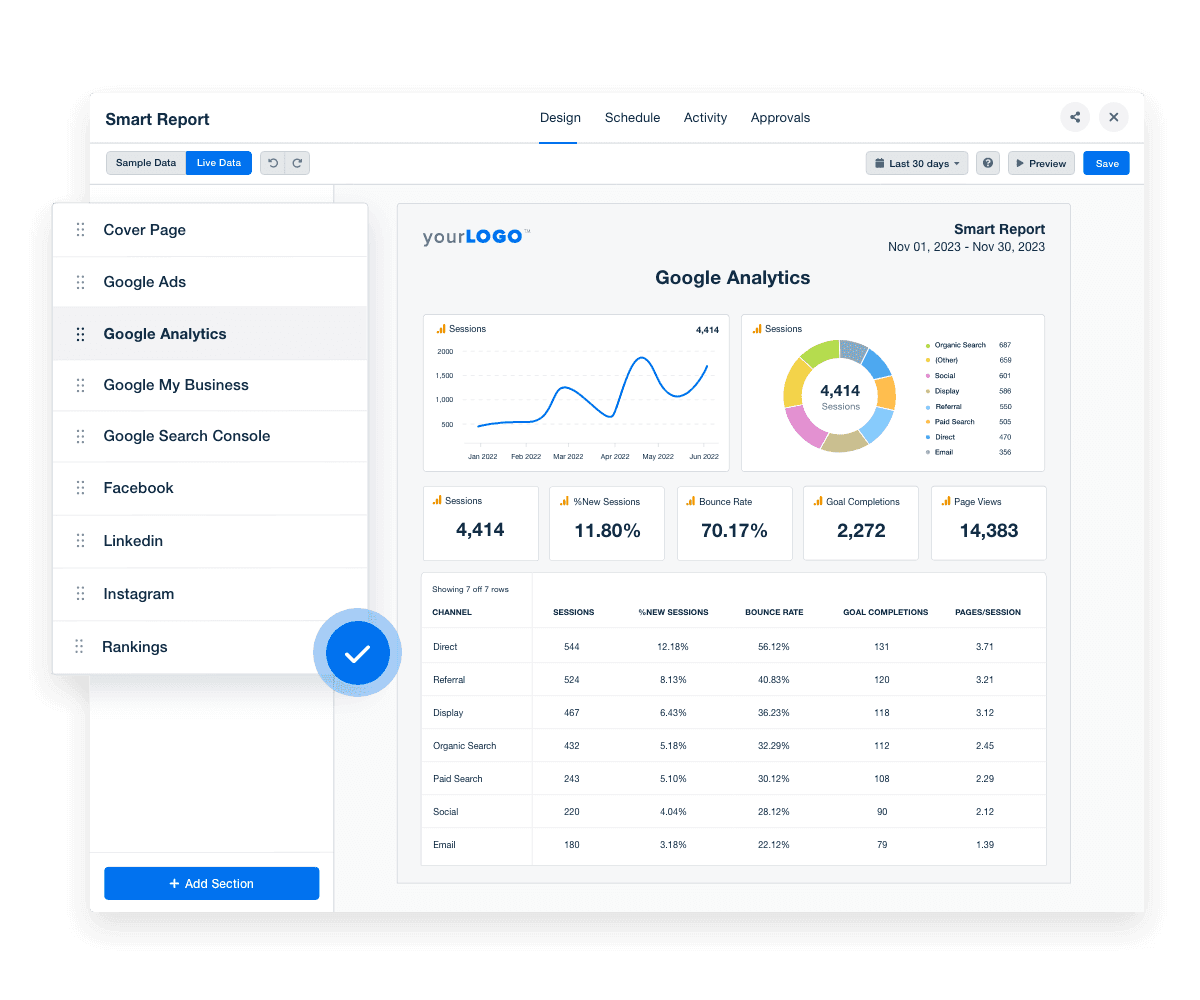Click the Bounce Rate widget chart icon
The width and height of the screenshot is (1200, 1000).
coord(689,501)
